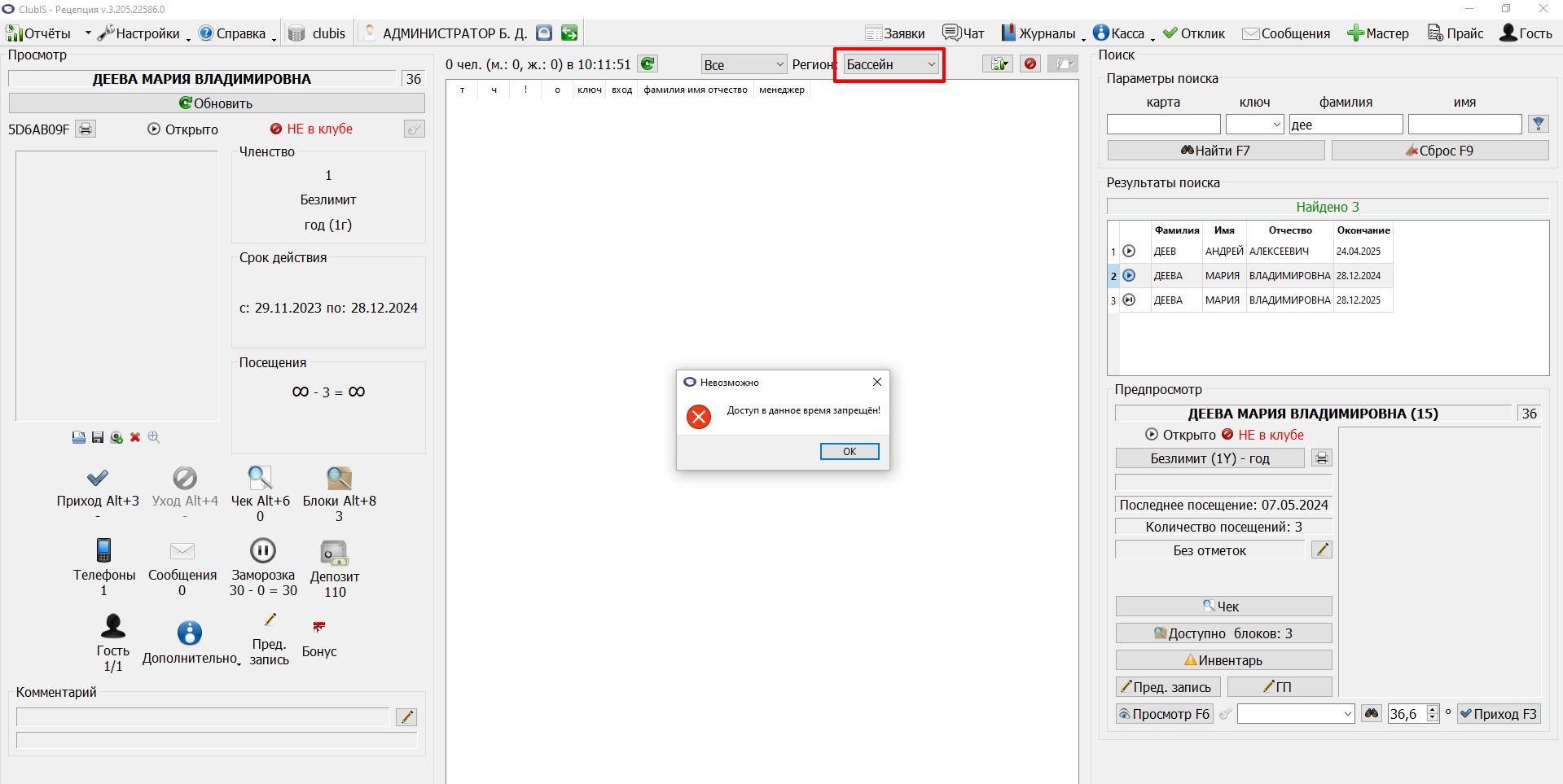Open the Дополнительно info icon
Screen dimensions: 1563x784
pos(190,633)
